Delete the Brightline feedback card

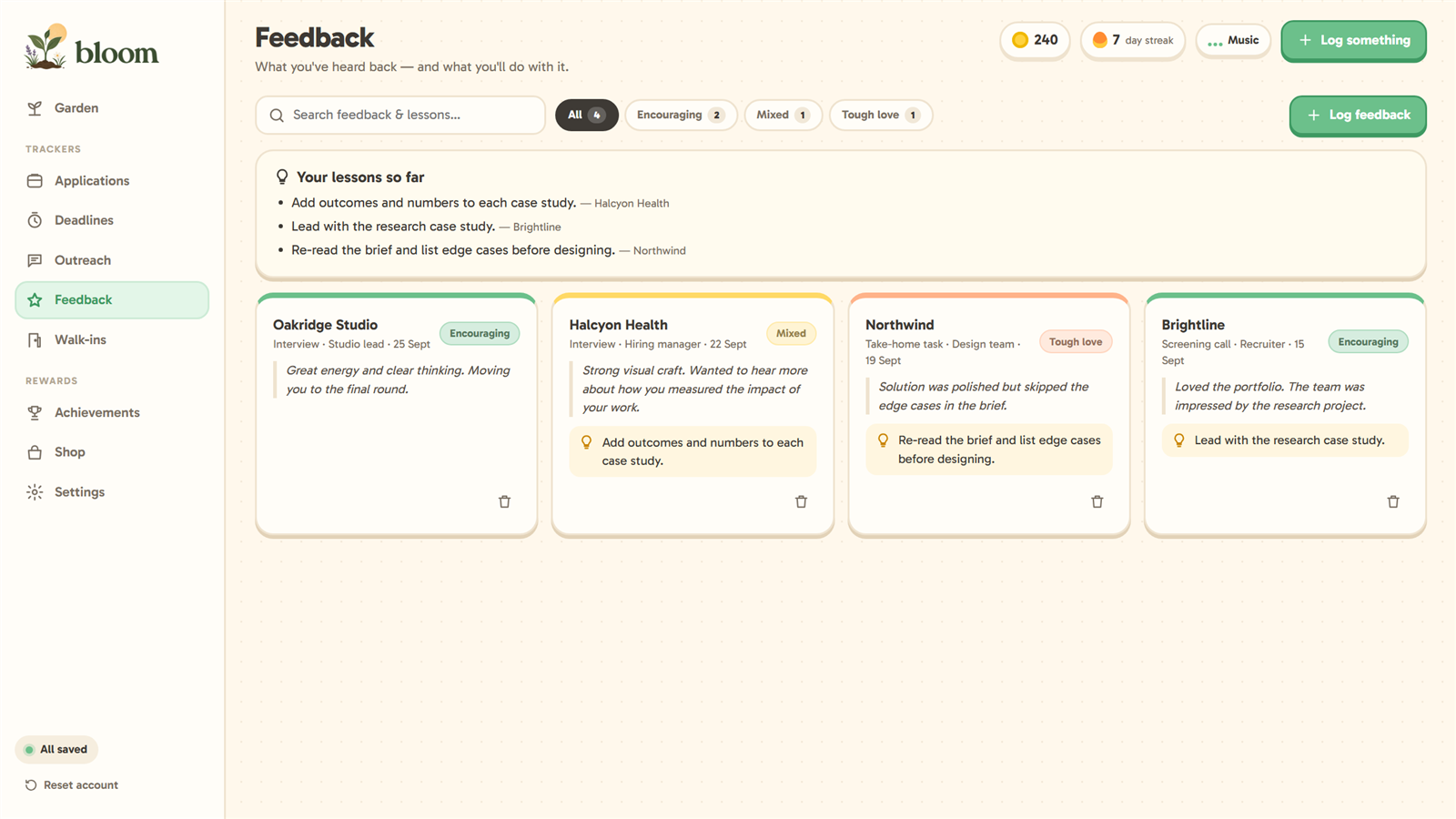[x=1393, y=502]
